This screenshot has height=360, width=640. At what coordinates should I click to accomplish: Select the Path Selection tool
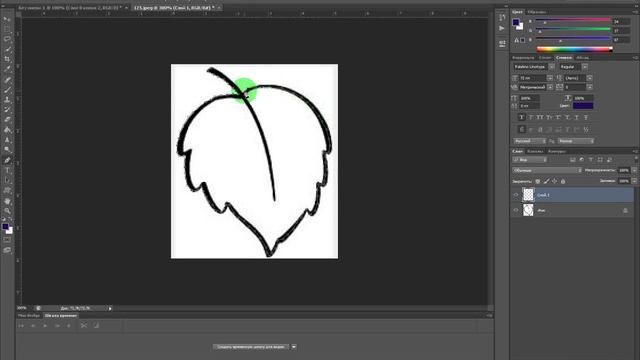[7, 180]
